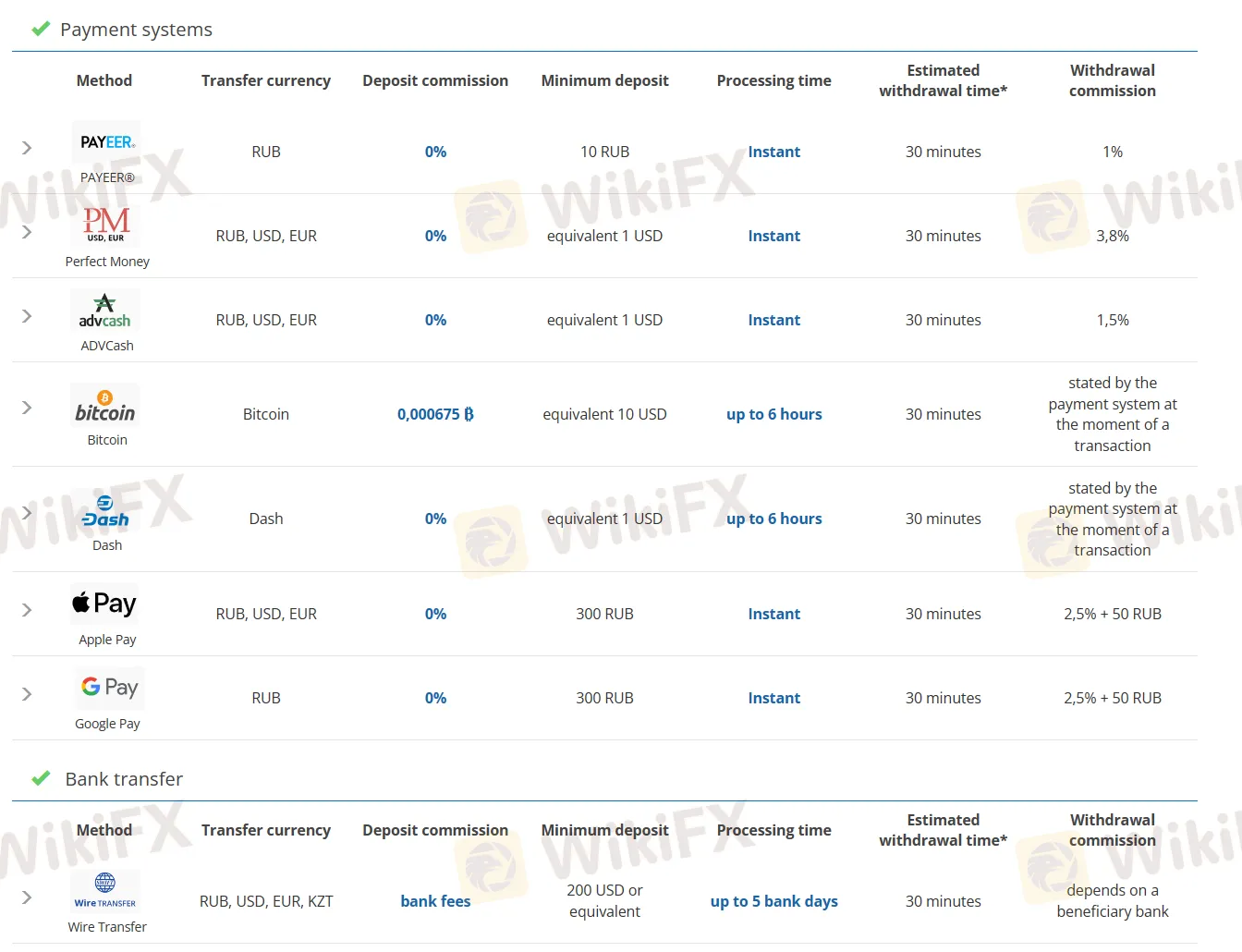Click the Instant link for PAYEER
The width and height of the screenshot is (1242, 952).
773,152
